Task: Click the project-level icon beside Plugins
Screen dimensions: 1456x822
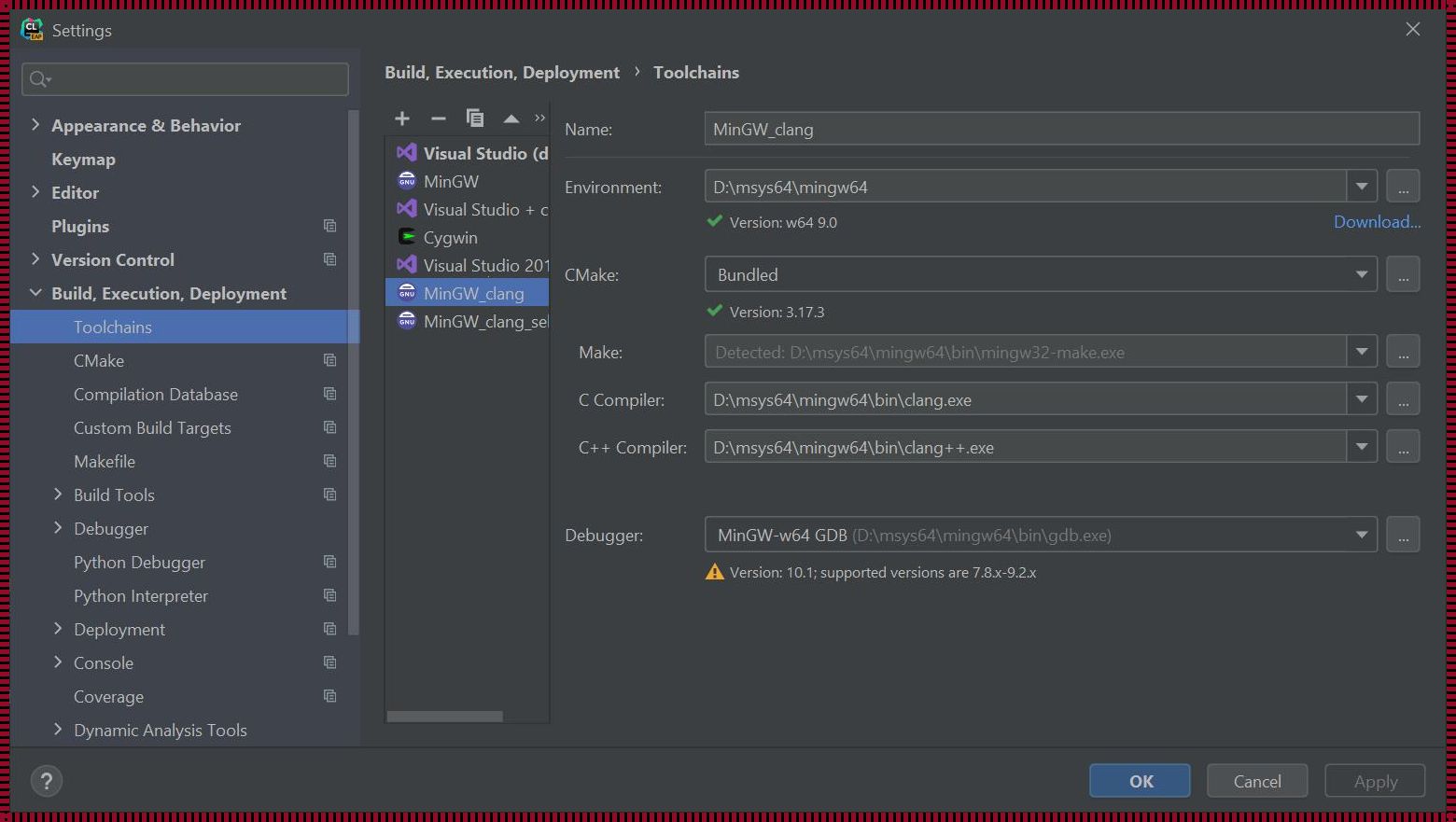Action: 329,226
